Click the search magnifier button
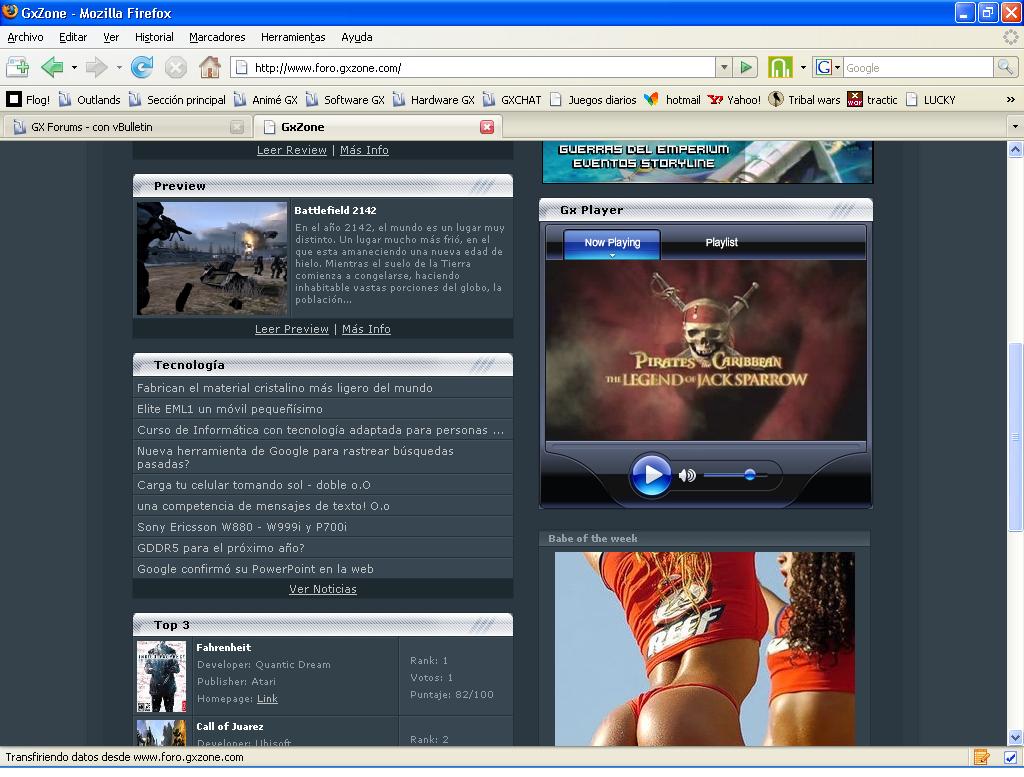Image resolution: width=1024 pixels, height=777 pixels. point(1005,67)
